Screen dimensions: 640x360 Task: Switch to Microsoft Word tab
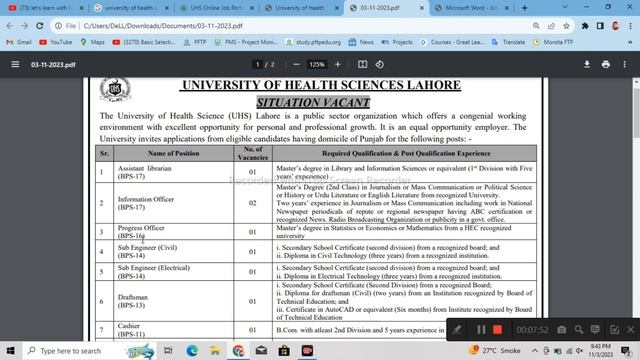point(471,8)
